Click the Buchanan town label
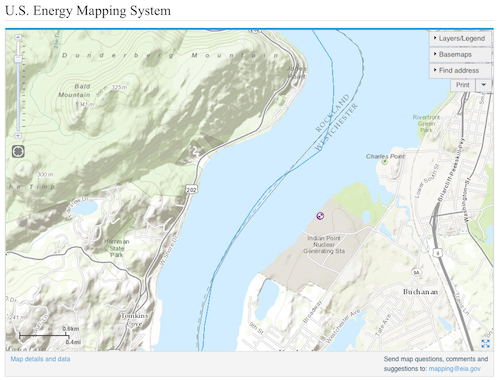500x380 pixels. click(x=420, y=292)
